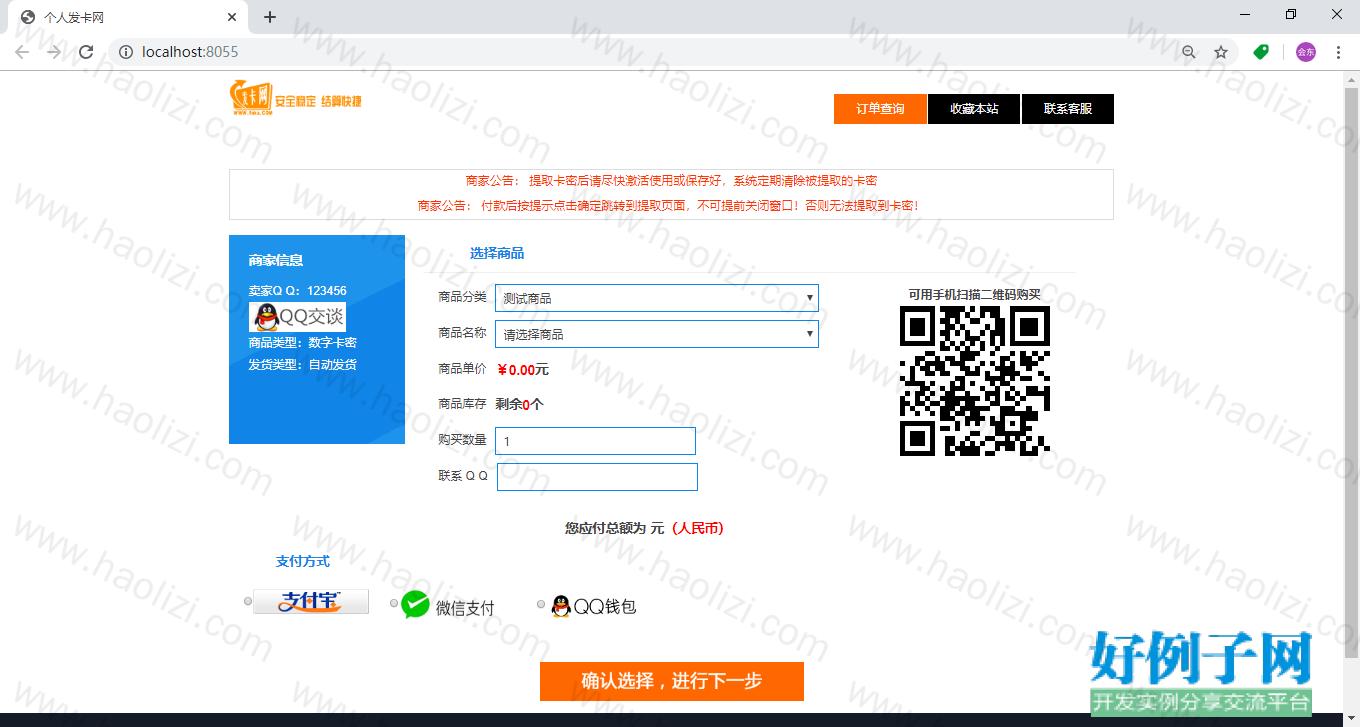
Task: Click the 选择商品 section heading
Action: click(497, 253)
